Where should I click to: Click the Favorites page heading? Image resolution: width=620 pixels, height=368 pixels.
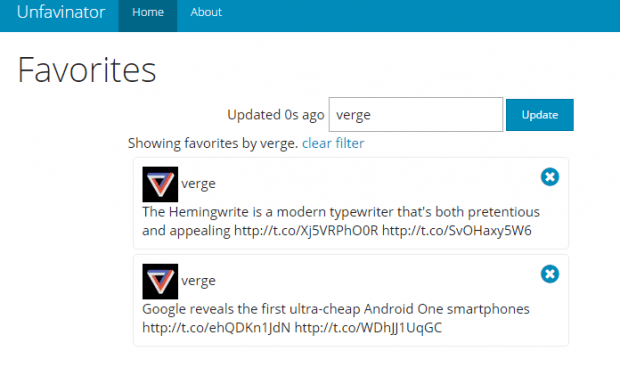(x=87, y=70)
